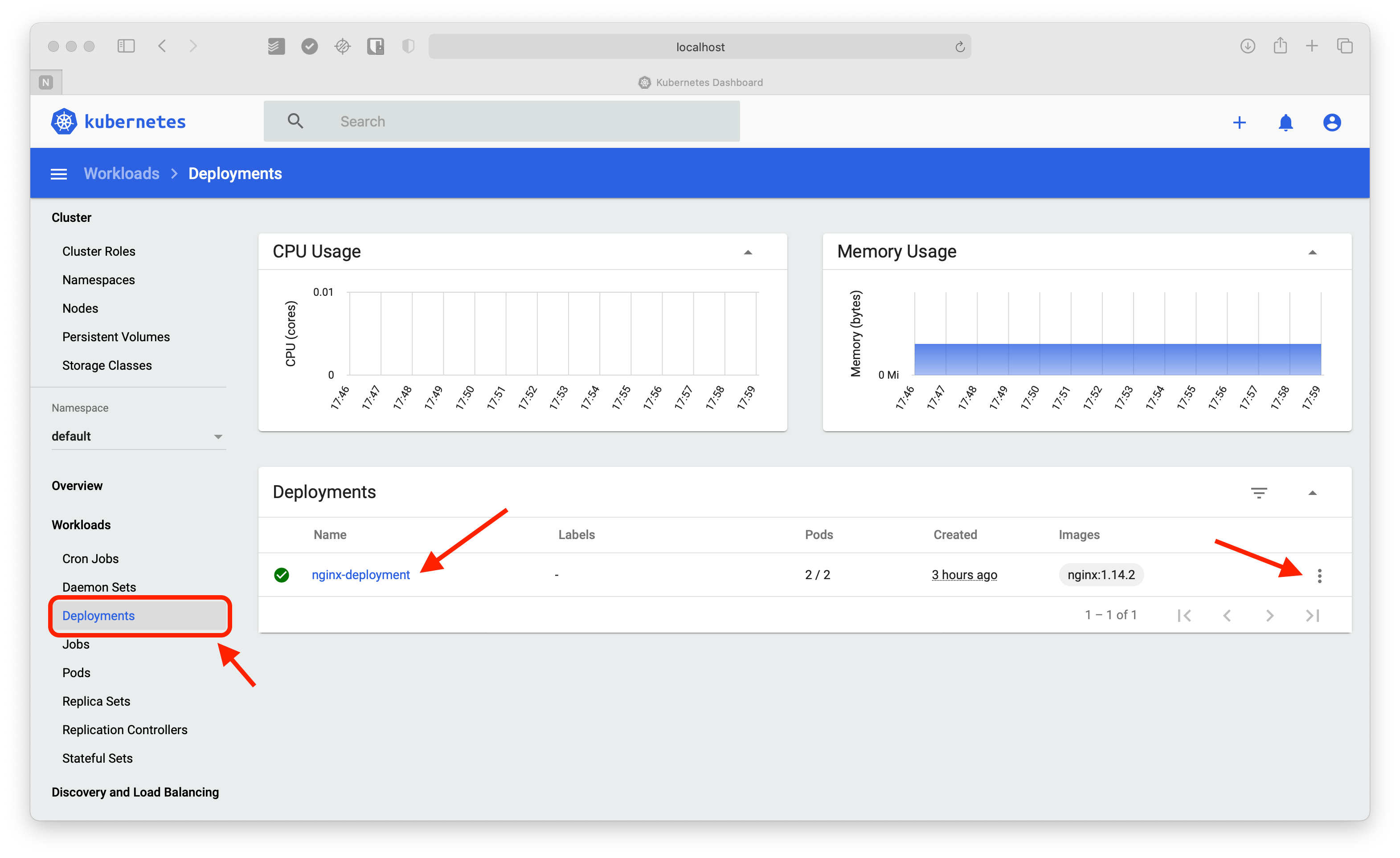The width and height of the screenshot is (1400, 858).
Task: Click the Kubernetes logo icon
Action: (64, 122)
